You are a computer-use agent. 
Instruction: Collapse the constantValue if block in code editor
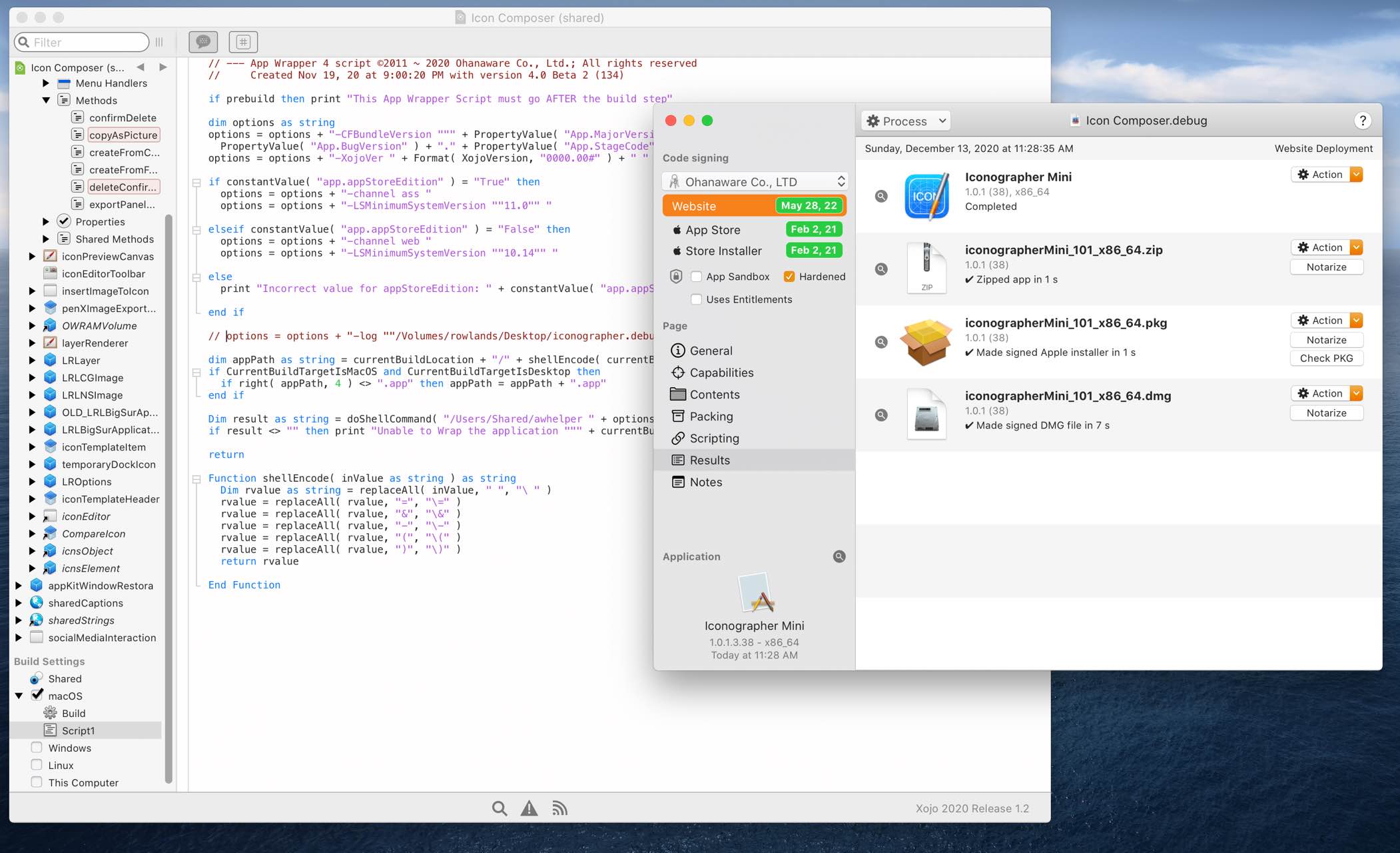tap(196, 182)
